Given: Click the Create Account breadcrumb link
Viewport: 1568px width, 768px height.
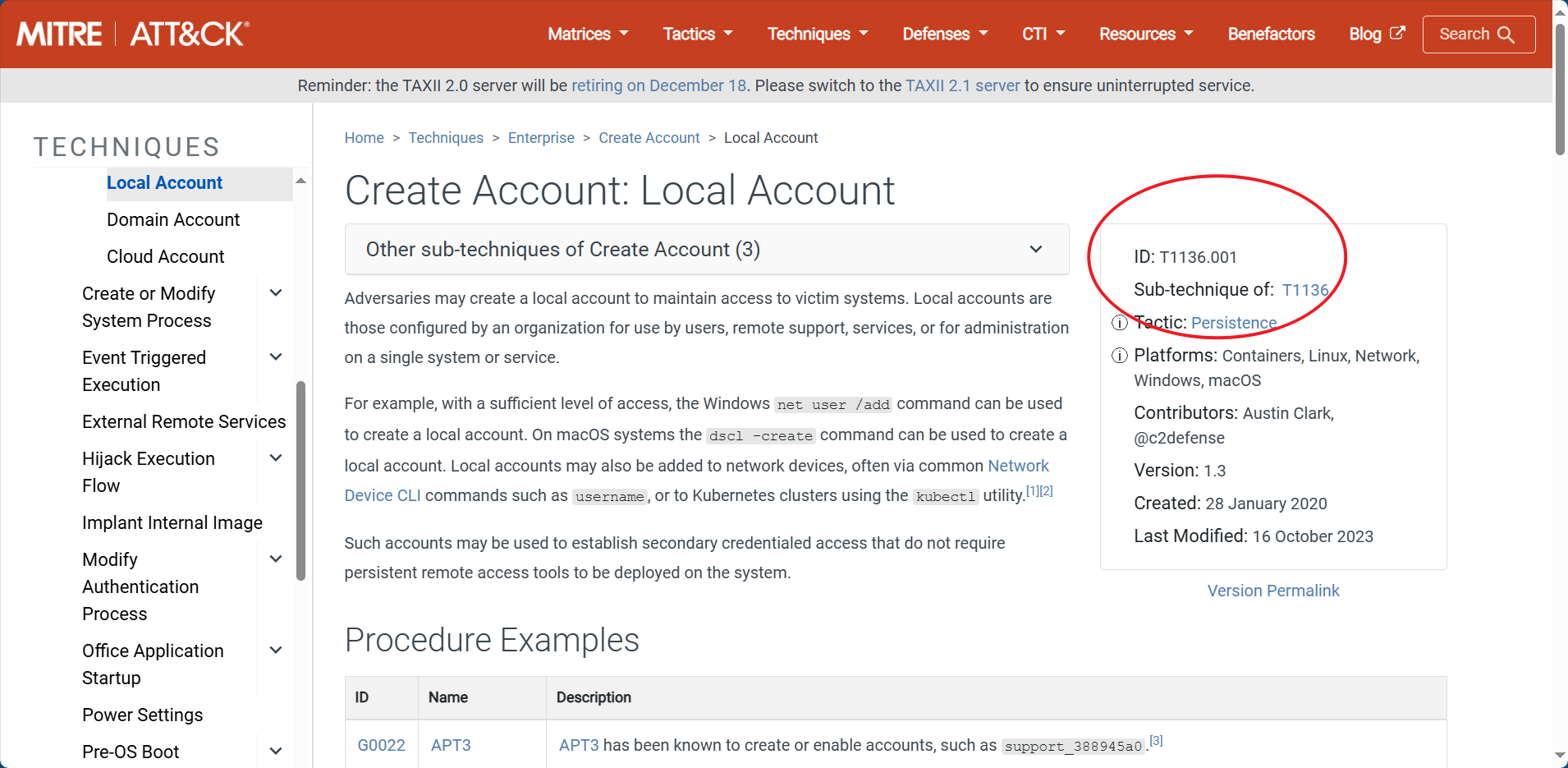Looking at the screenshot, I should [649, 138].
